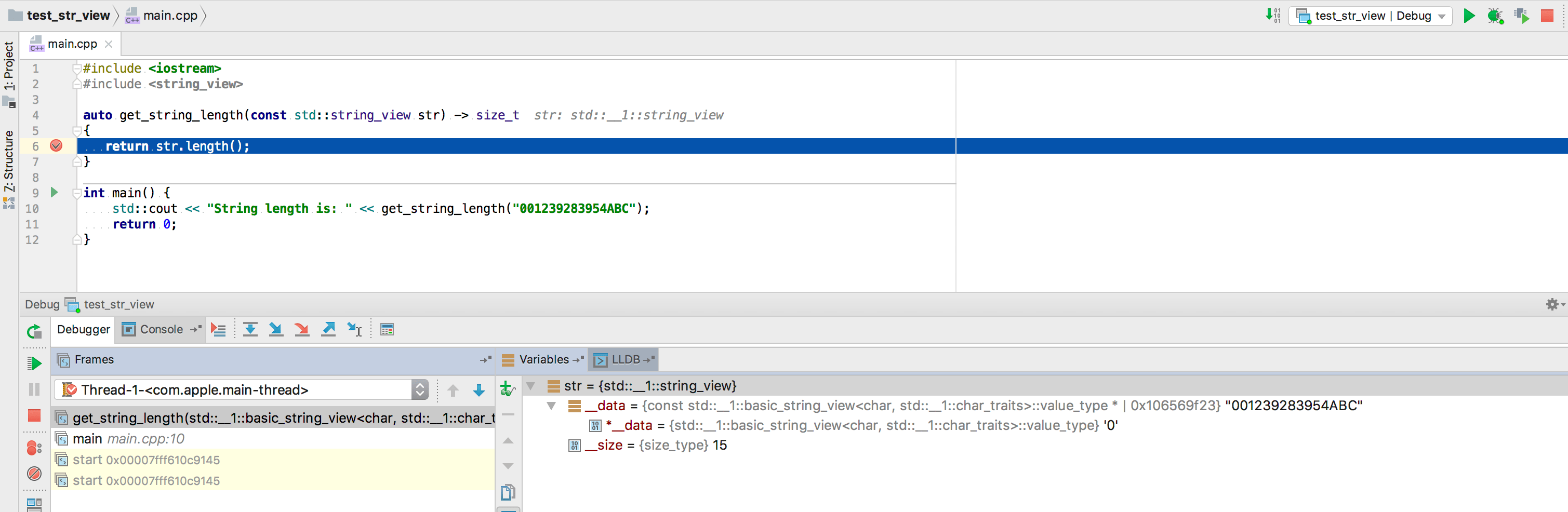Viewport: 1568px width, 512px height.
Task: Click the Step Out icon
Action: [x=329, y=329]
